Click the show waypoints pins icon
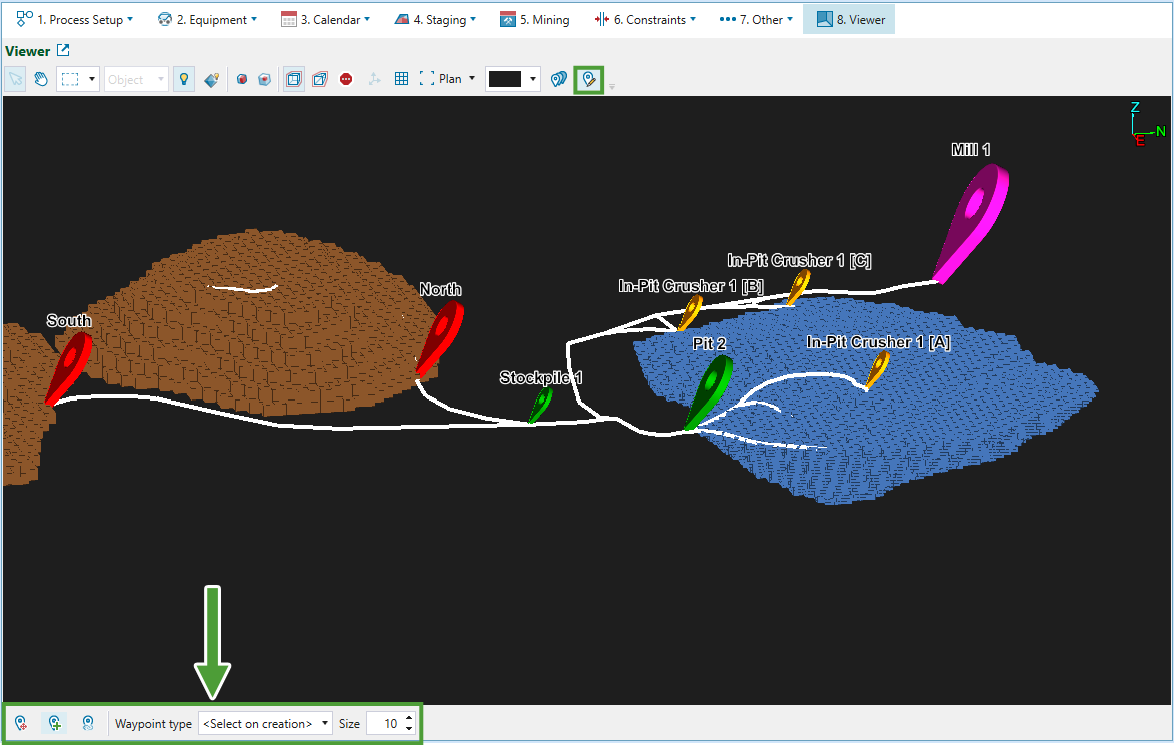The height and width of the screenshot is (745, 1176). (559, 79)
